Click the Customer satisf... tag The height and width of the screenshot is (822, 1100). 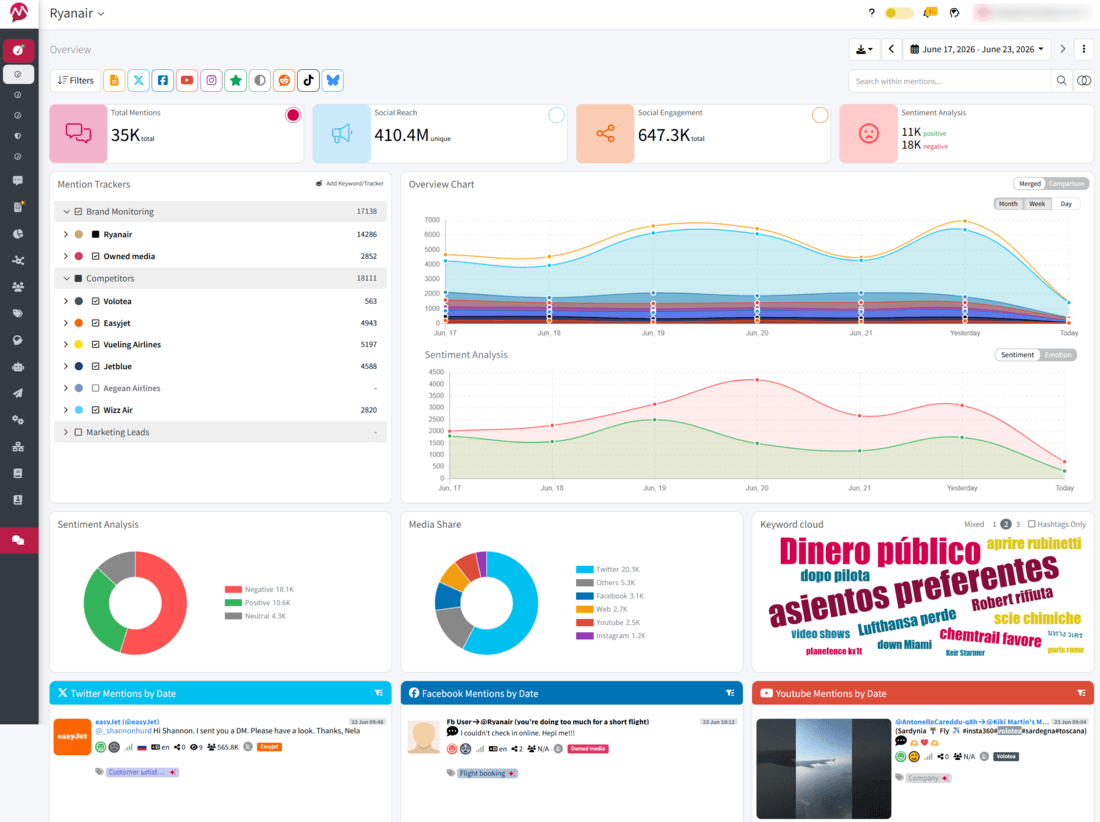pyautogui.click(x=142, y=772)
